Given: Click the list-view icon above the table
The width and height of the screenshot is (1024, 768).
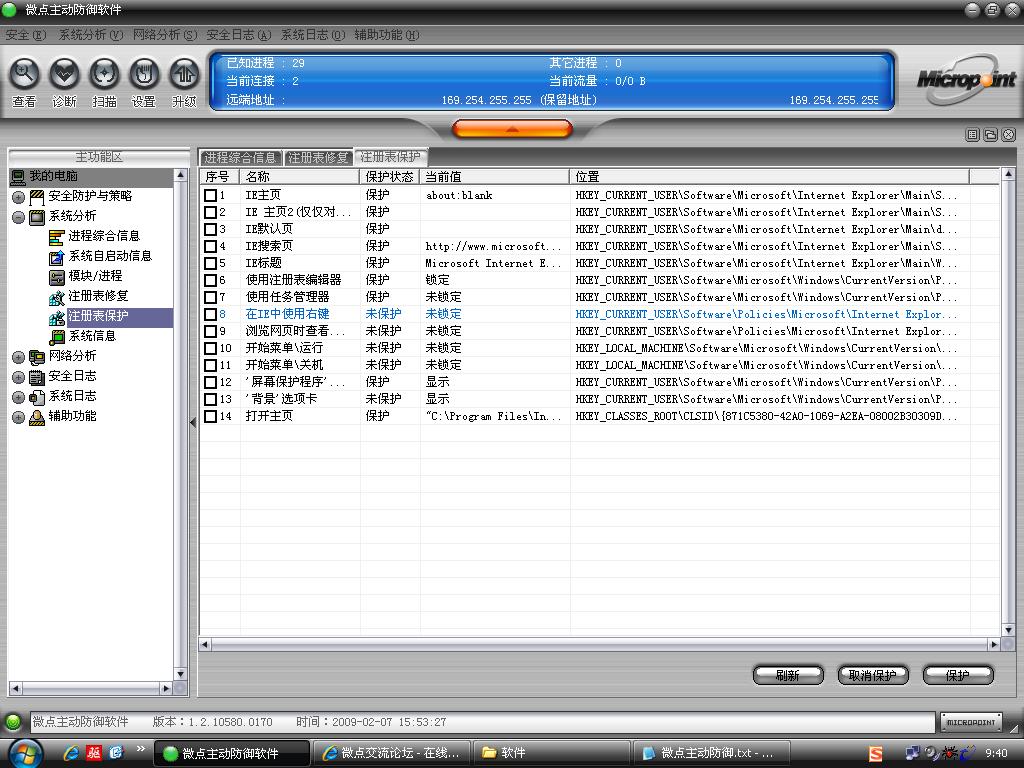Looking at the screenshot, I should click(x=972, y=135).
